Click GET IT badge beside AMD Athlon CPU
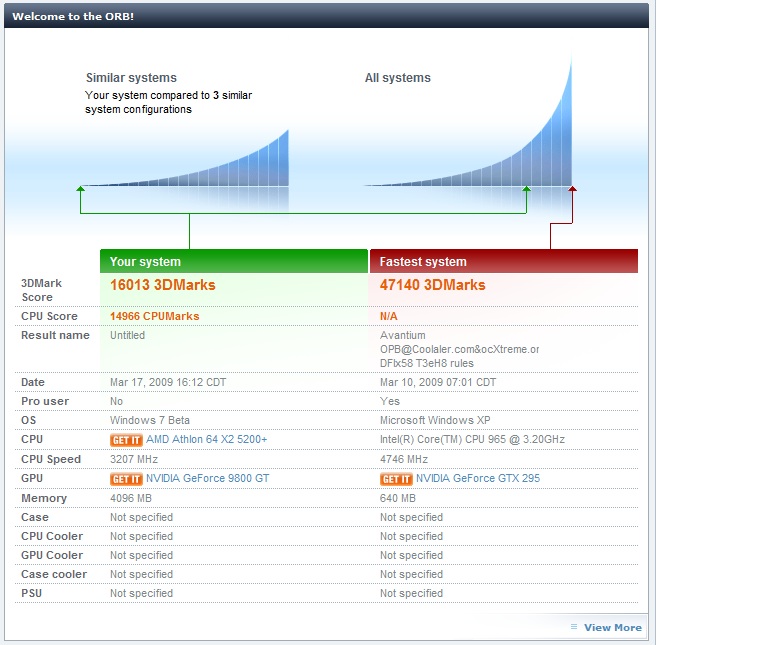 (x=126, y=440)
